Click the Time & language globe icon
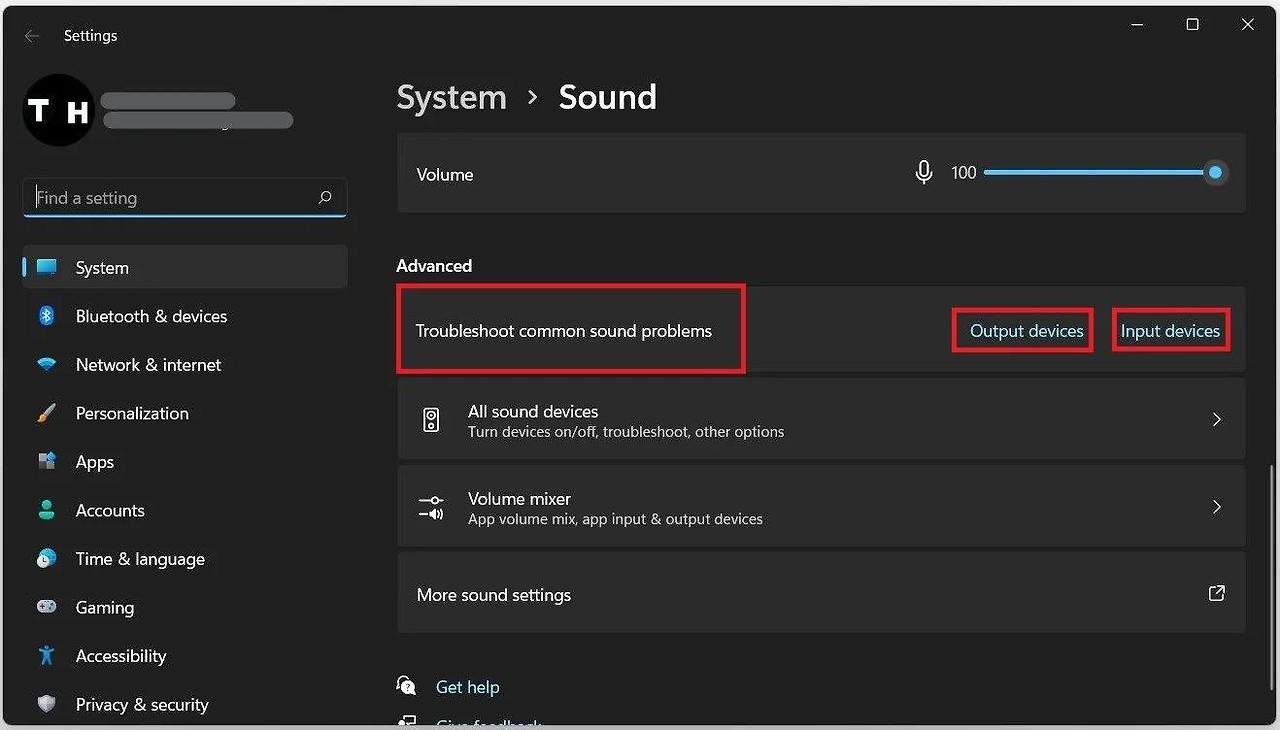The image size is (1280, 730). click(47, 559)
